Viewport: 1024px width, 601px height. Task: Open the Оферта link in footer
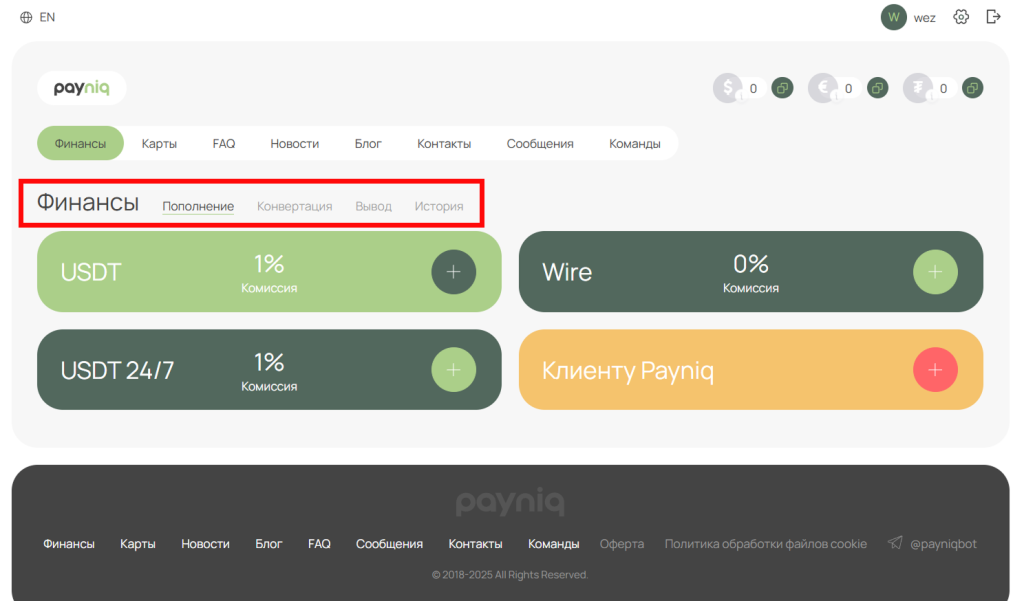click(622, 544)
